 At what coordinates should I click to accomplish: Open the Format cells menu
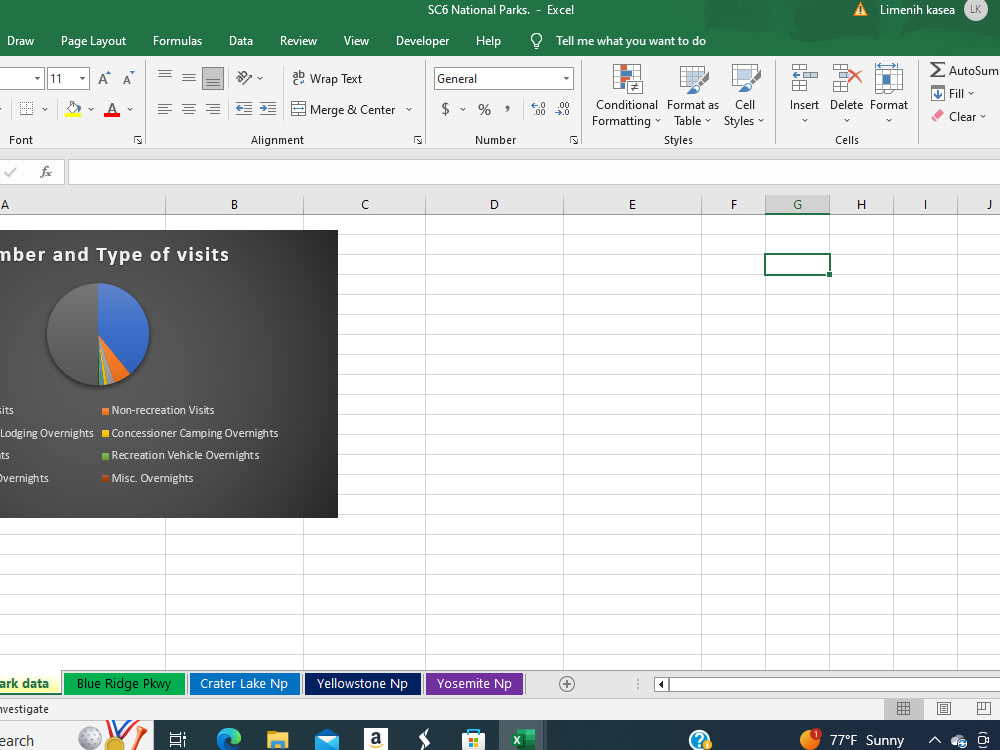tap(888, 96)
